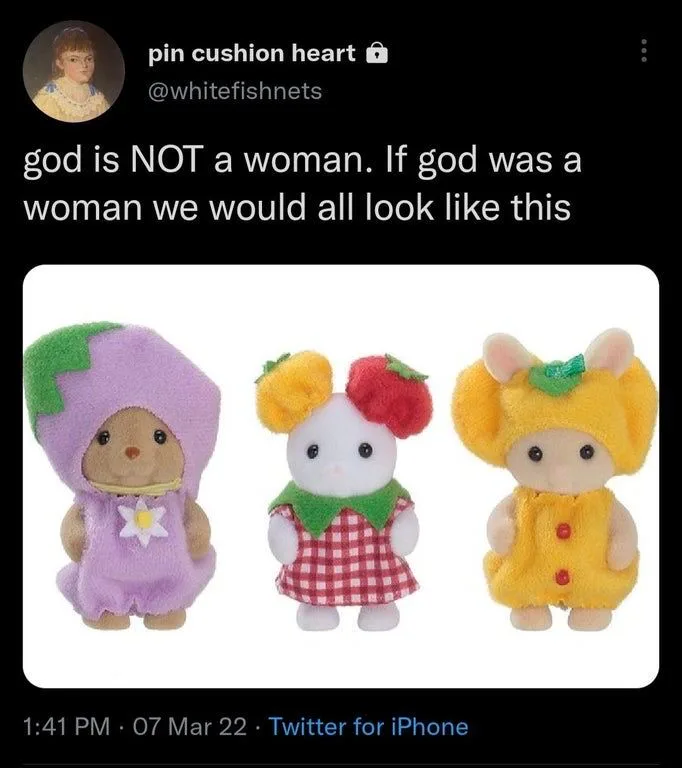Click the protected account lock icon
682x768 pixels.
pos(377,52)
